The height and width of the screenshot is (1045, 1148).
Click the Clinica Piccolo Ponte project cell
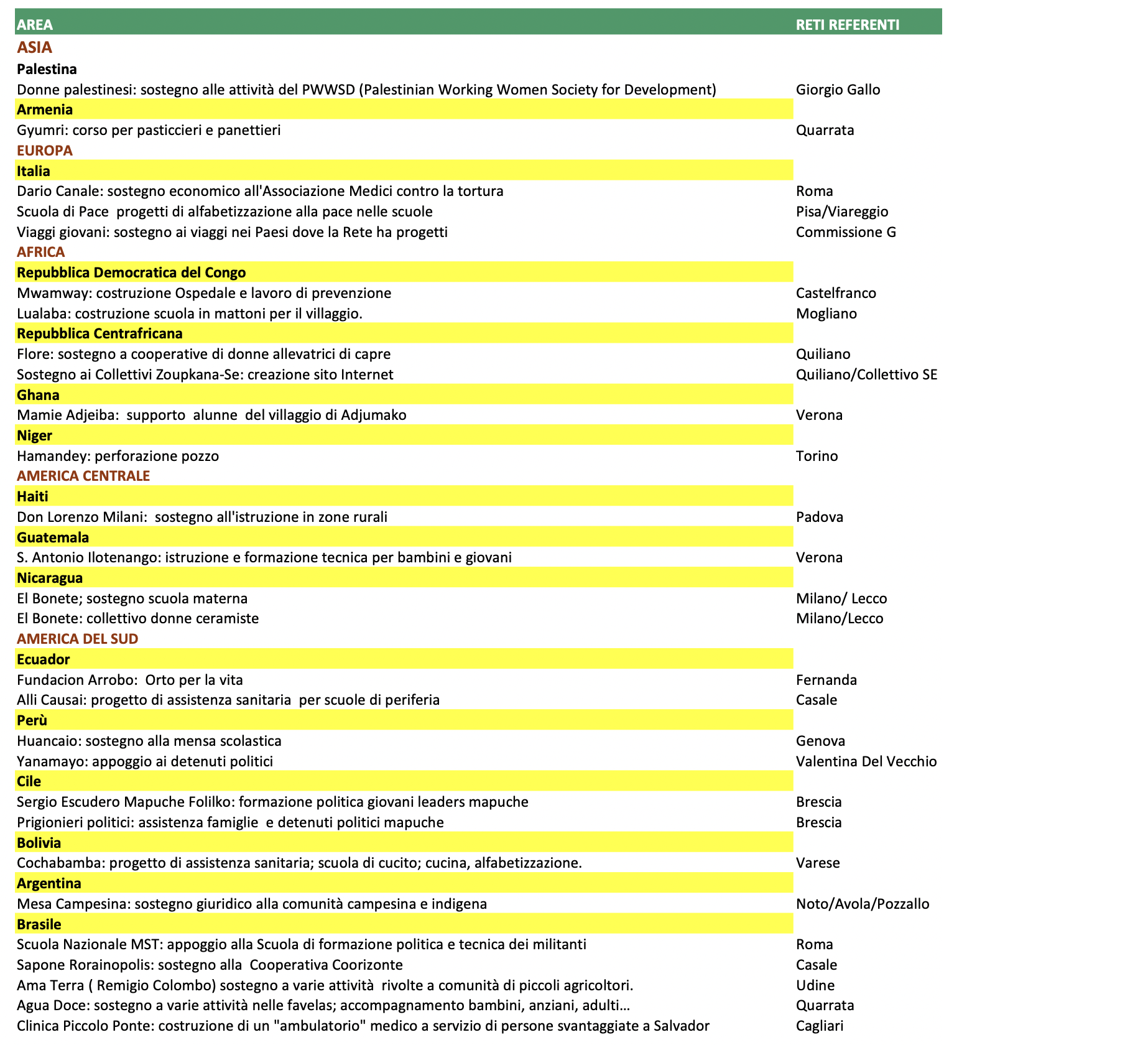(363, 1026)
